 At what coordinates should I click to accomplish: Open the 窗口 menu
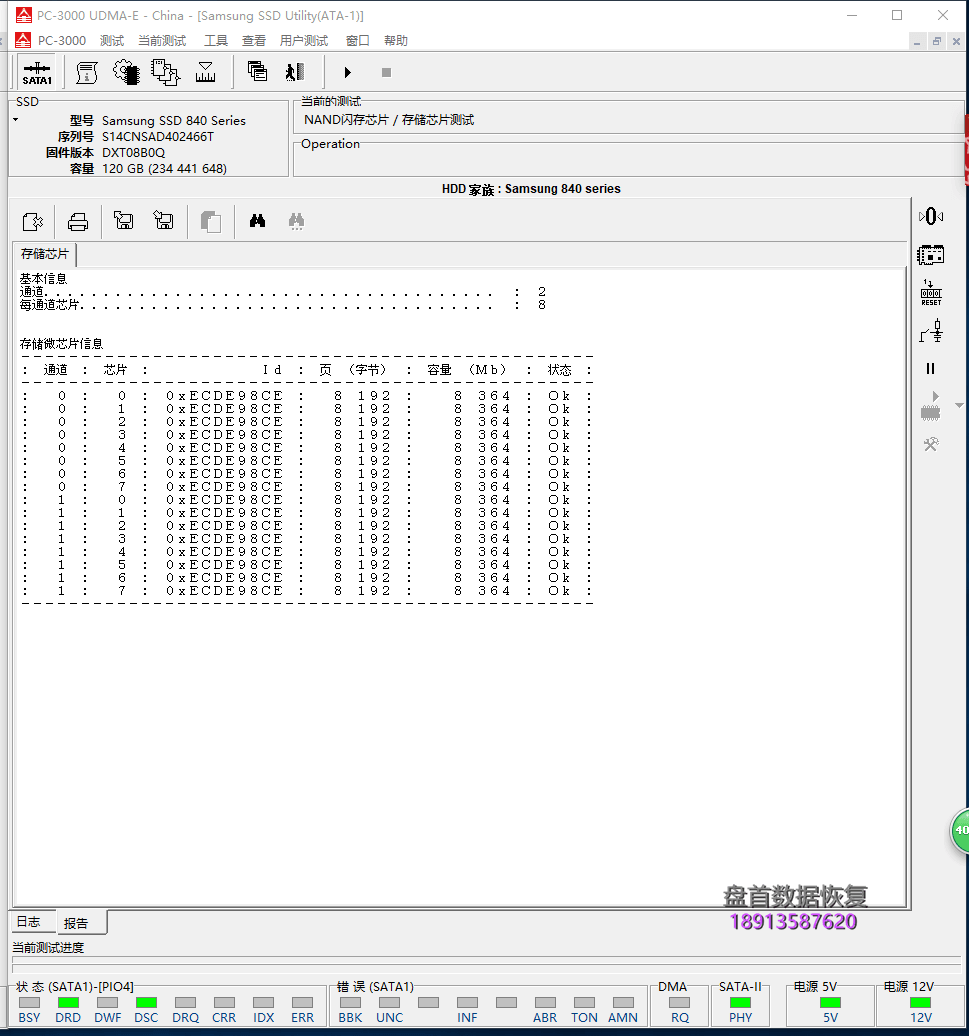357,40
